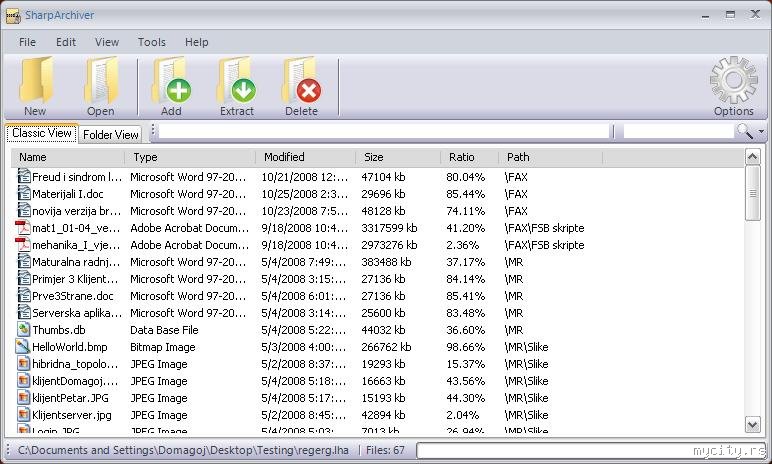Switch to the Folder View tab
772x464 pixels.
(110, 134)
